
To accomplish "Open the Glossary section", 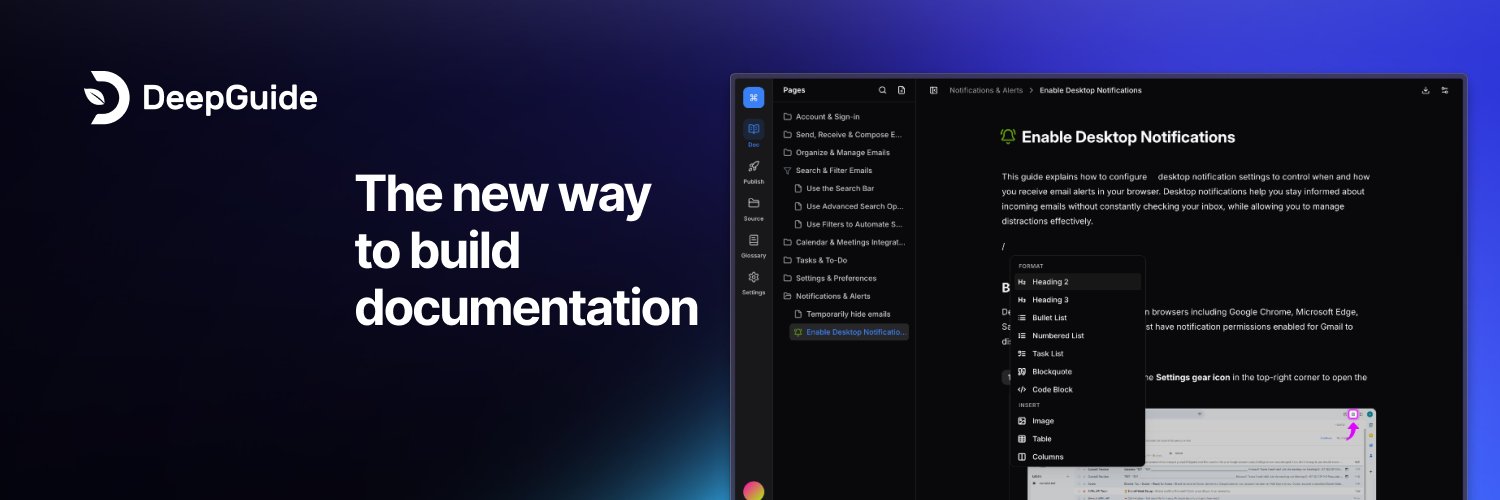I will coord(753,244).
